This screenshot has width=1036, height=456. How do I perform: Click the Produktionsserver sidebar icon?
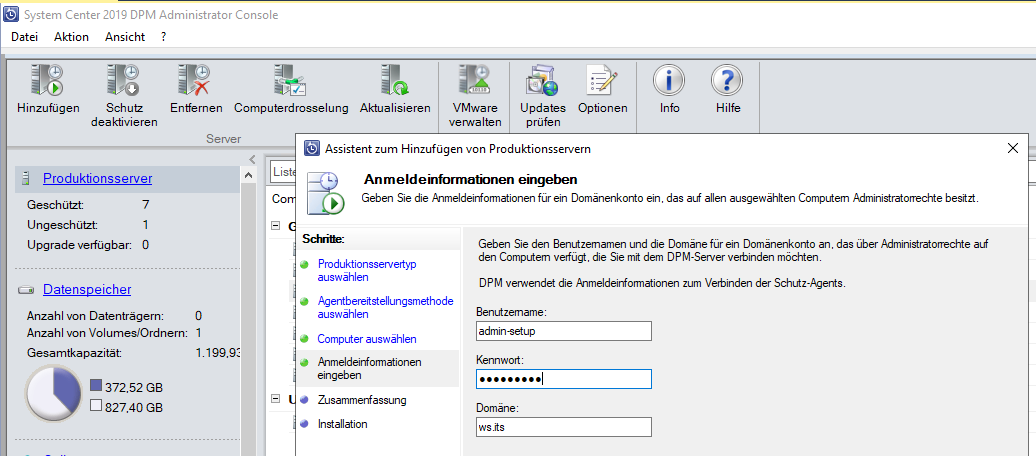26,178
